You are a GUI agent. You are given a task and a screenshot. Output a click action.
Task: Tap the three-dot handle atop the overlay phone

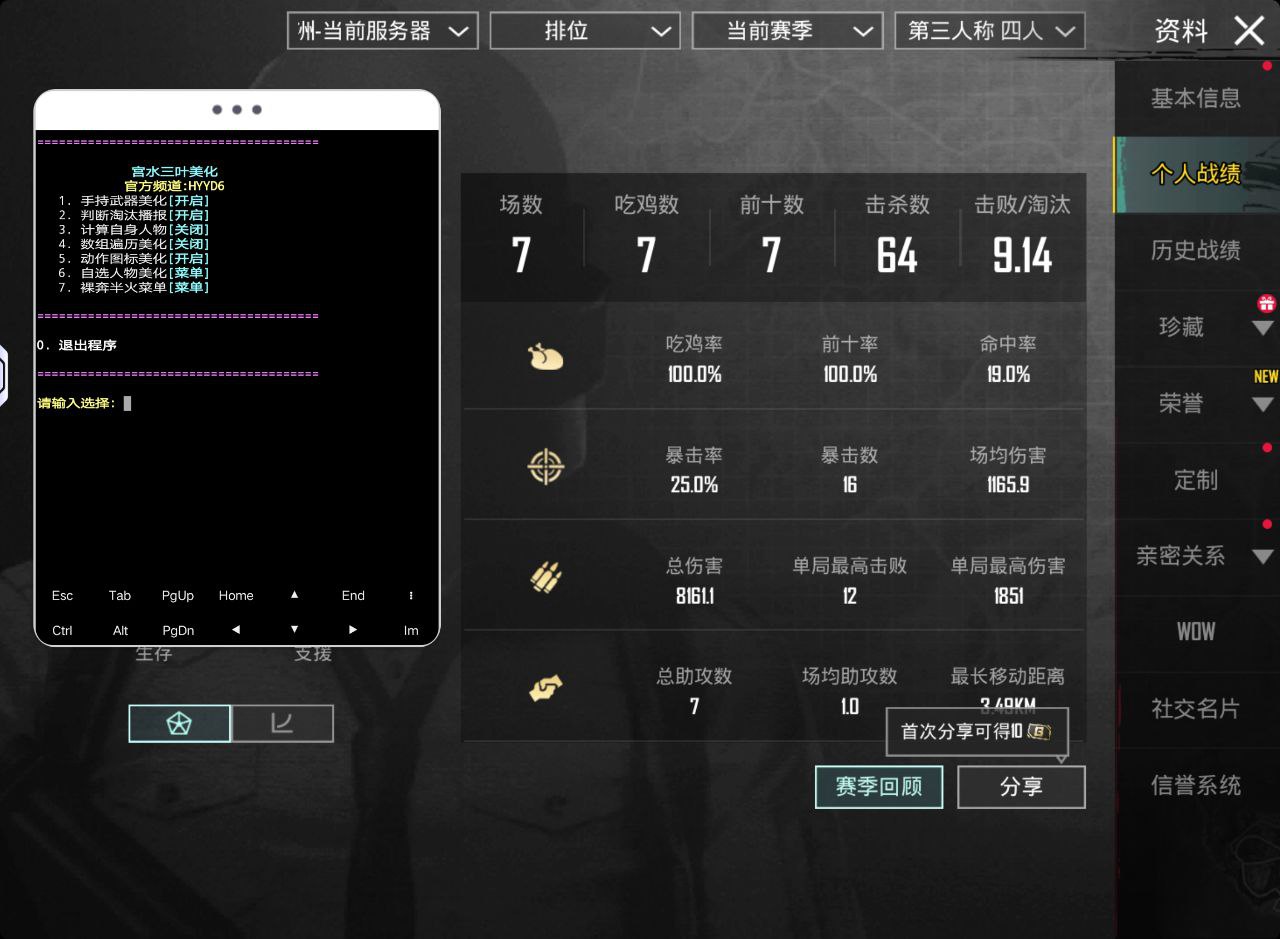tap(237, 110)
